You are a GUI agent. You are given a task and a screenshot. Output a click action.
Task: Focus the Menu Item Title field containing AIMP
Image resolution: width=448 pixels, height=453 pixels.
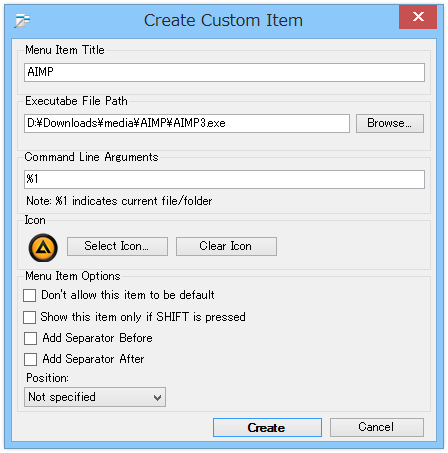(224, 72)
